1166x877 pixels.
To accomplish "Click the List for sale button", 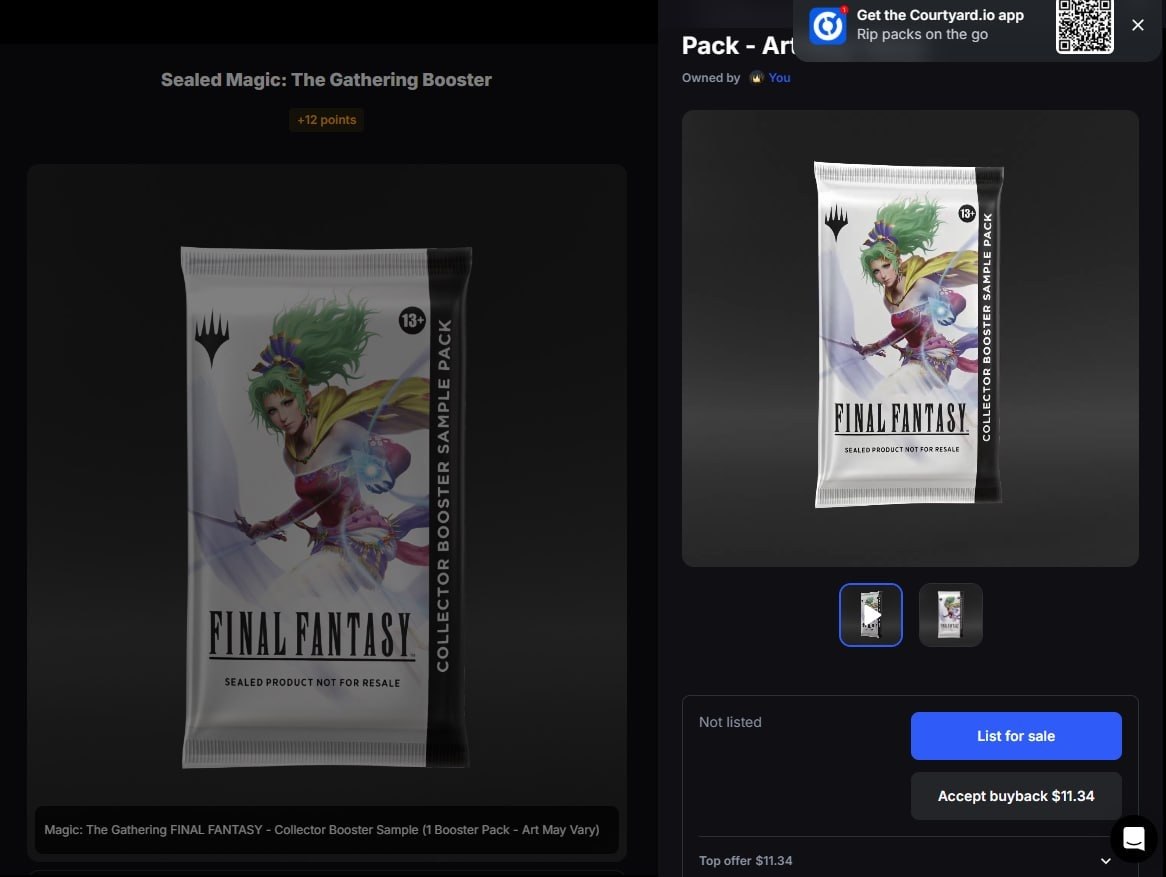I will [x=1016, y=736].
